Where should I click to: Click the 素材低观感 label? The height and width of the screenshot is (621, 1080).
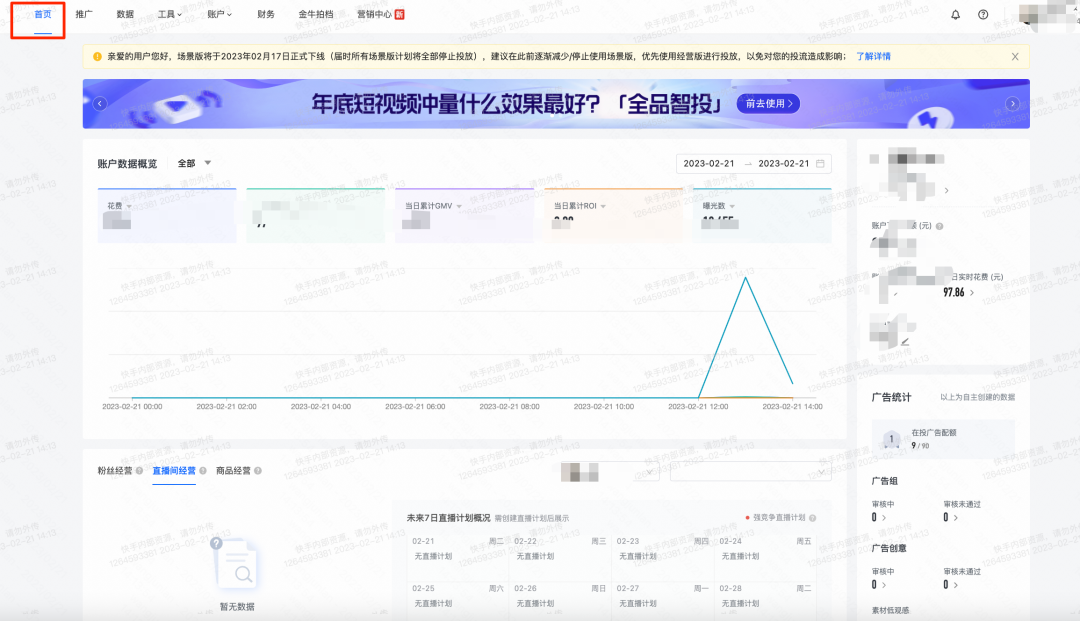pos(891,611)
